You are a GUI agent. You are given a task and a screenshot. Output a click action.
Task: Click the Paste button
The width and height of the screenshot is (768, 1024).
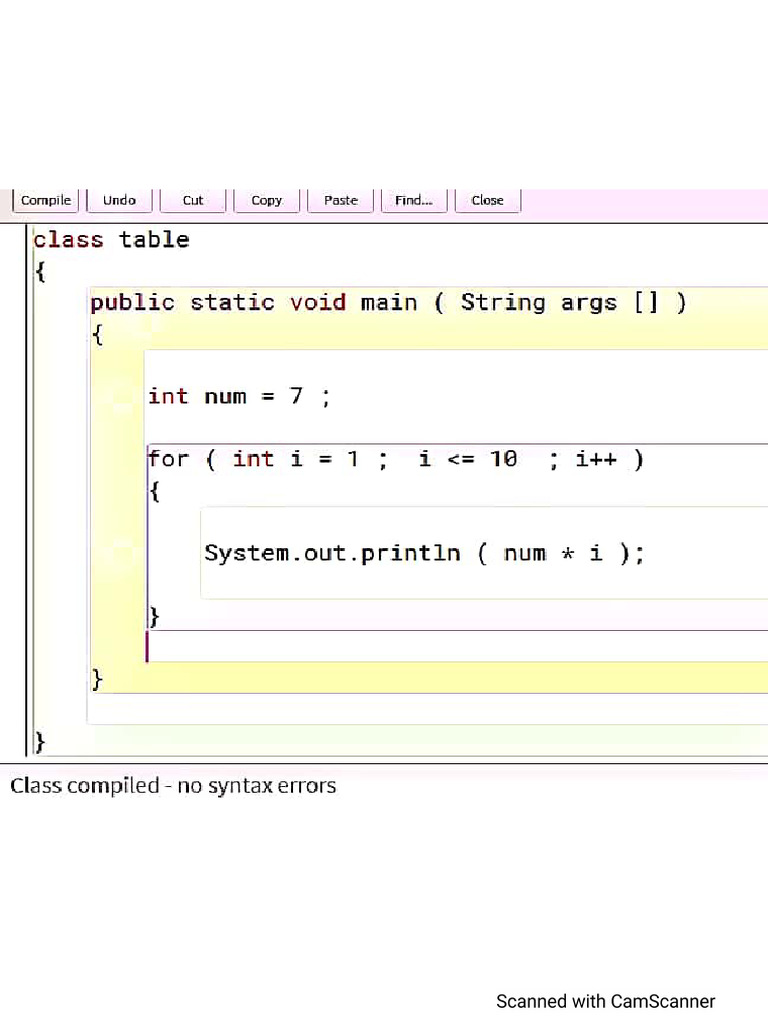[x=340, y=200]
